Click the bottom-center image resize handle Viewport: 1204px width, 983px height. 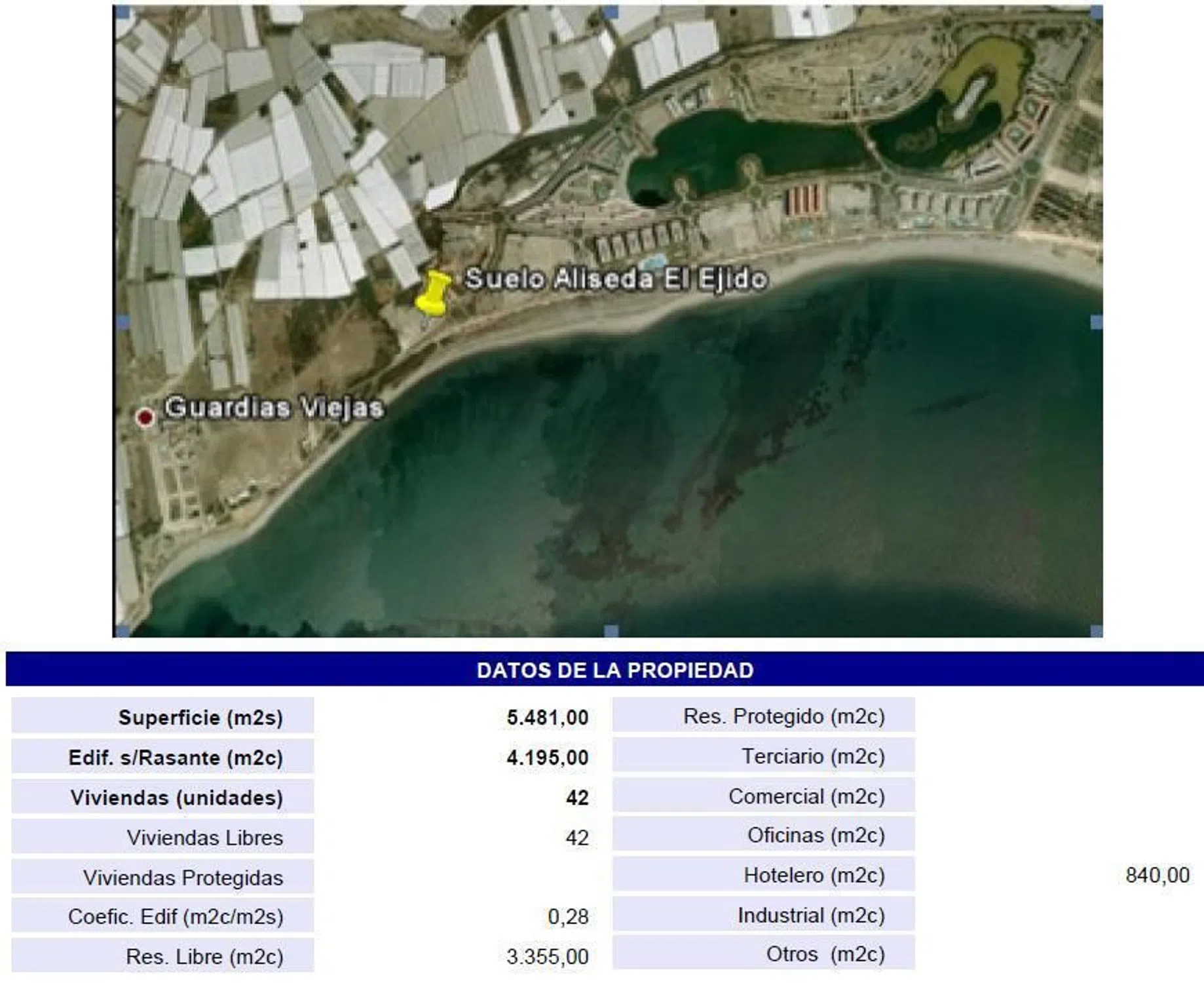pos(611,630)
